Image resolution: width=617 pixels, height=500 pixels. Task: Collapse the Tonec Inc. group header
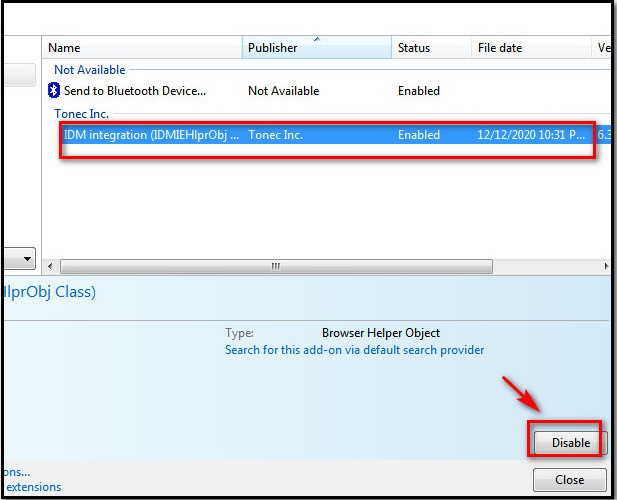(x=81, y=114)
